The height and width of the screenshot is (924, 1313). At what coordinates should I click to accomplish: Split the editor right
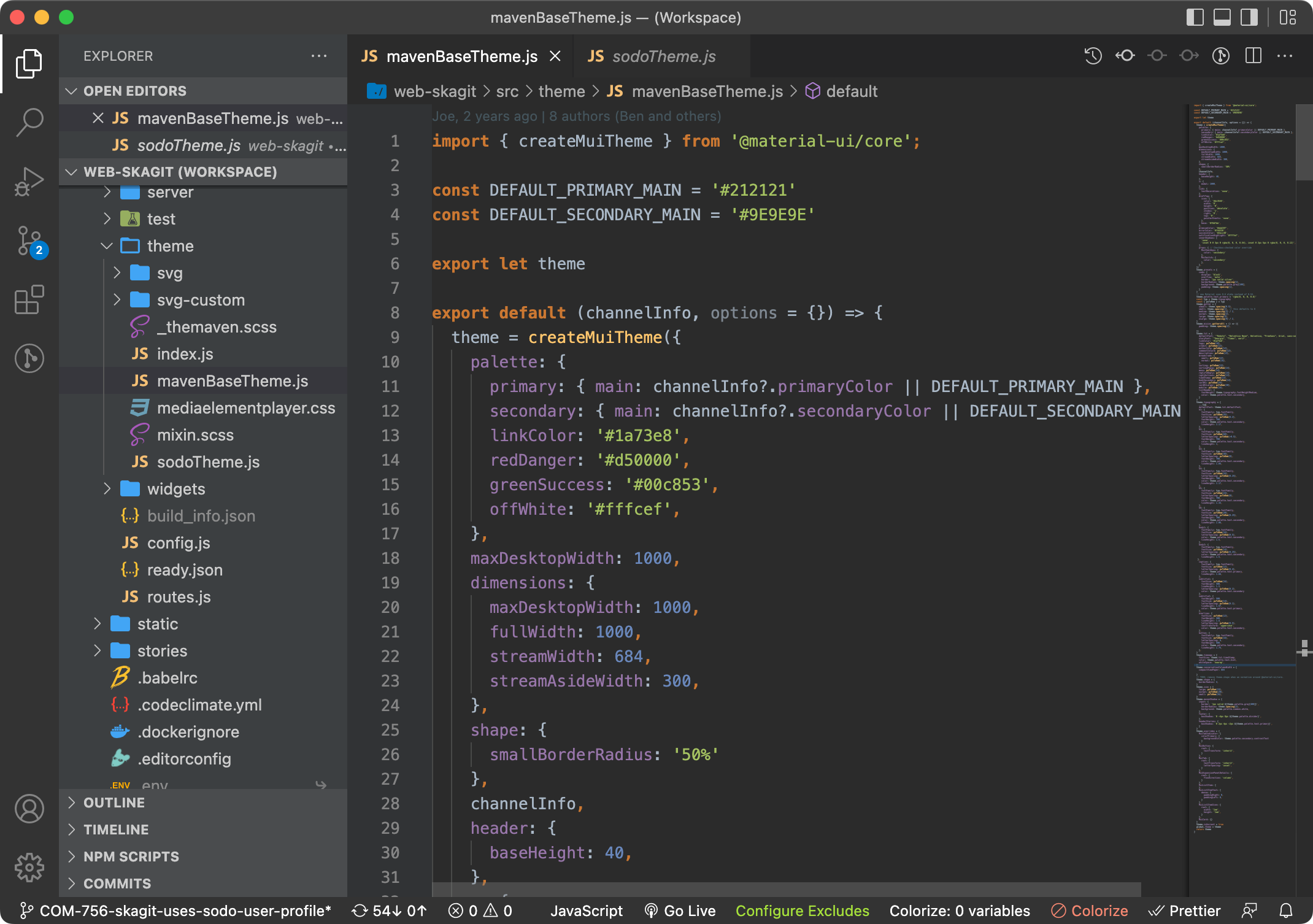(x=1253, y=56)
